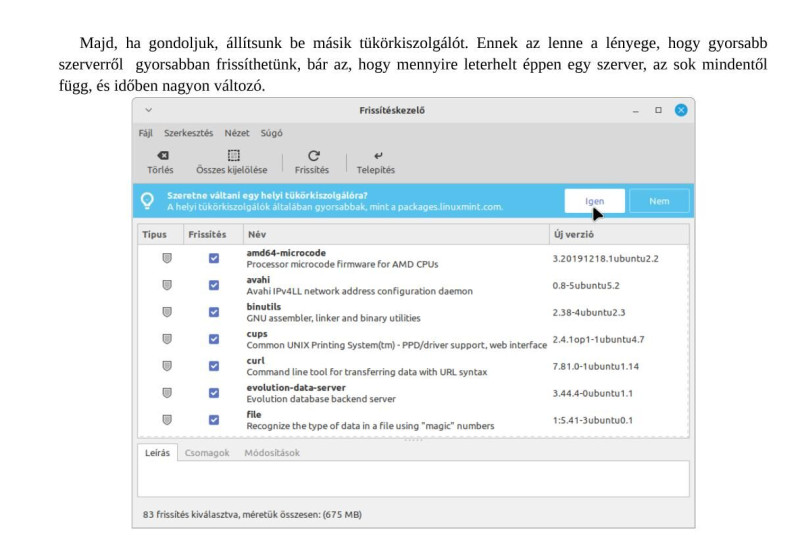The height and width of the screenshot is (535, 800).
Task: Click the lightbulb icon in the mirror banner
Action: pos(147,200)
